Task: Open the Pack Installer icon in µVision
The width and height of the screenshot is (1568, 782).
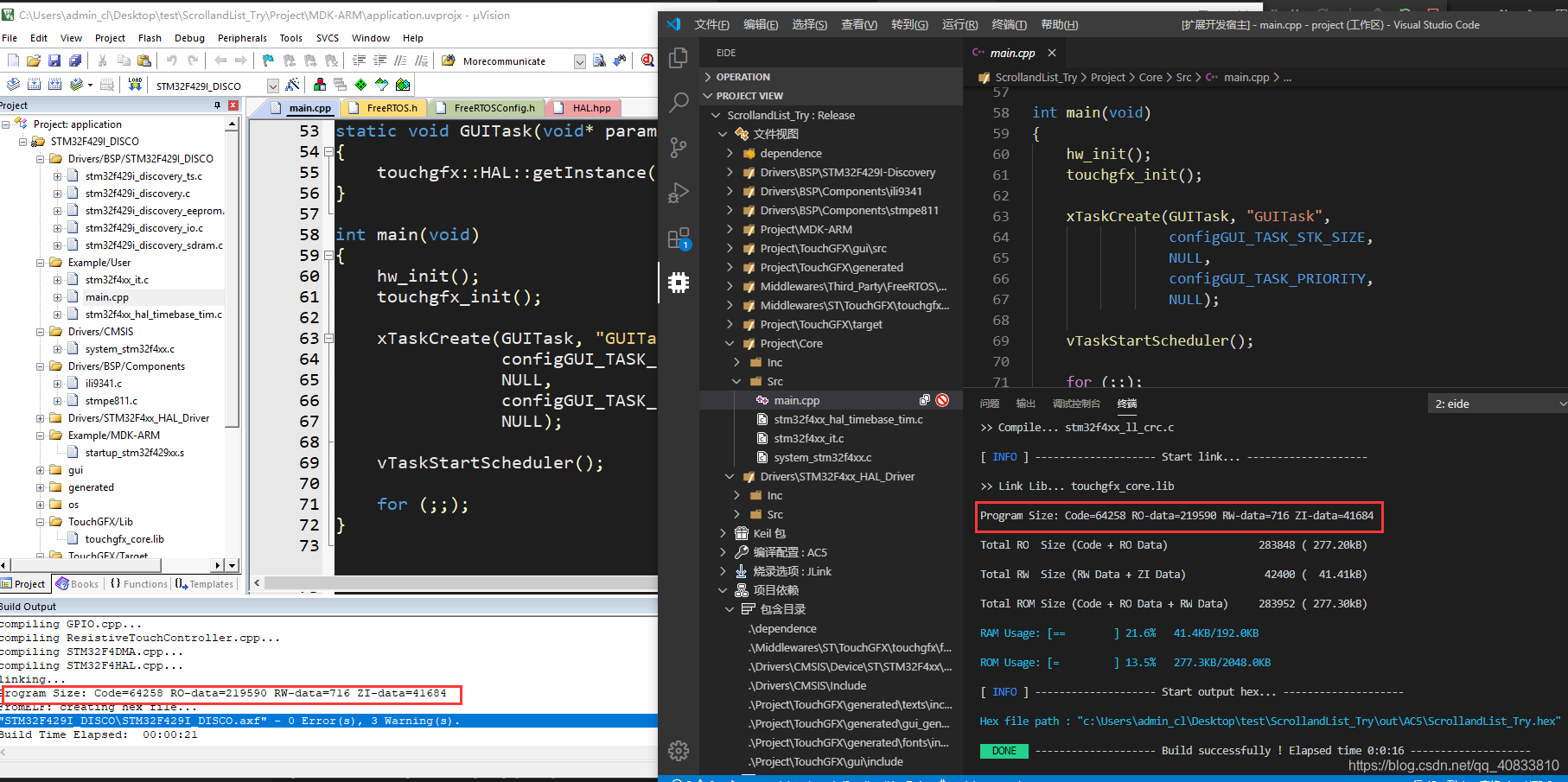Action: tap(403, 85)
